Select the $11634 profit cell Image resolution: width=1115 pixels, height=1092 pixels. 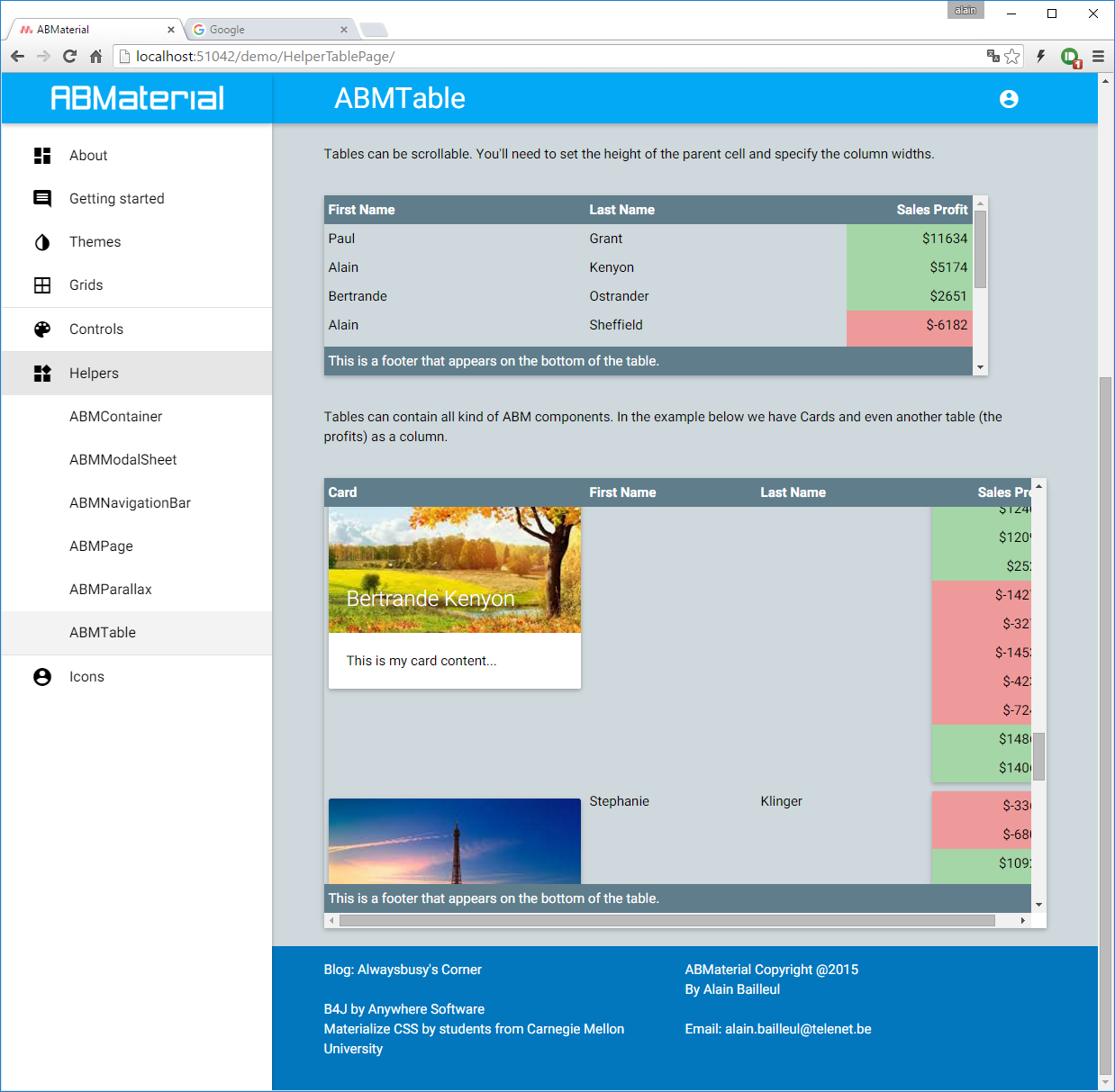point(909,239)
